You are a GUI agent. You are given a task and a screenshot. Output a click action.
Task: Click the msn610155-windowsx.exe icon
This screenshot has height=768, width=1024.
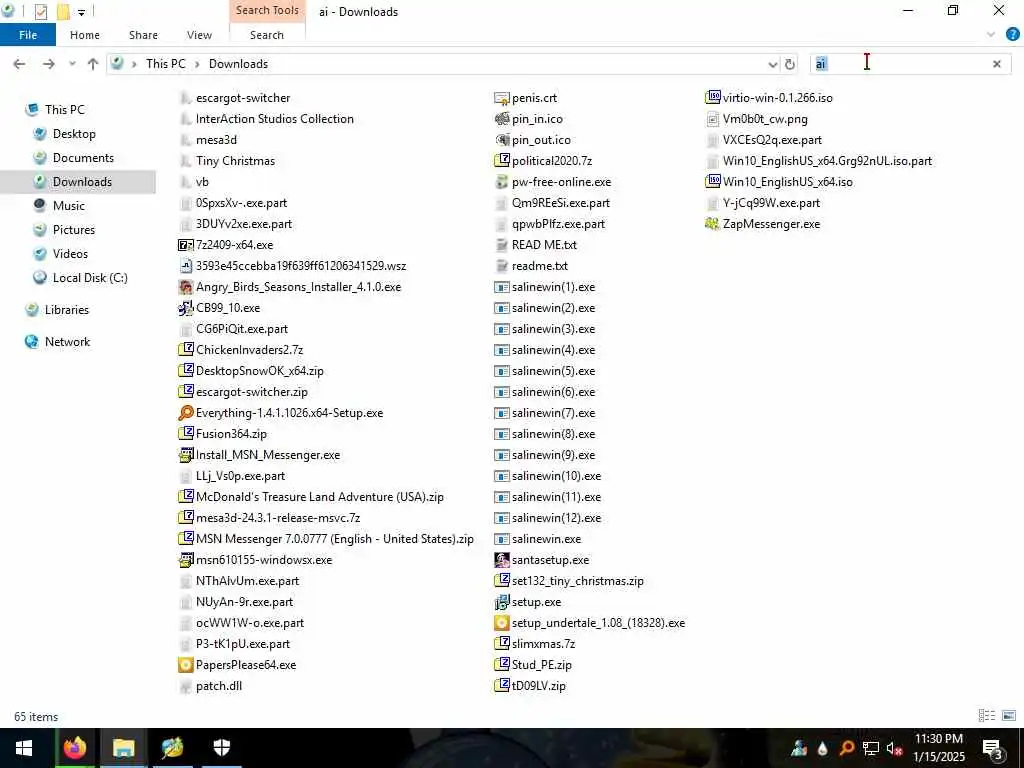[x=186, y=560]
